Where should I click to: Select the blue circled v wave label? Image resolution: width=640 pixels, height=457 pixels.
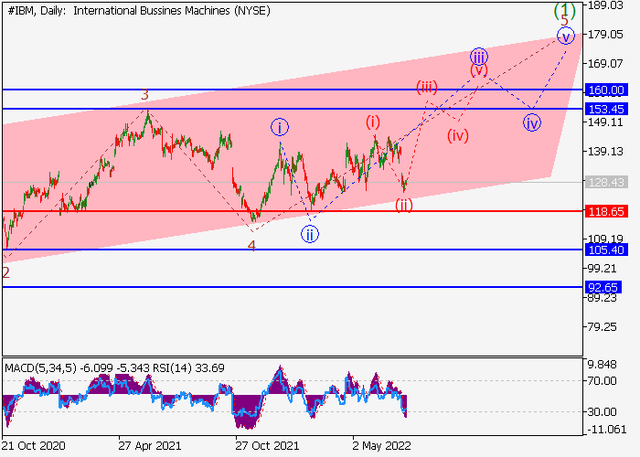566,36
